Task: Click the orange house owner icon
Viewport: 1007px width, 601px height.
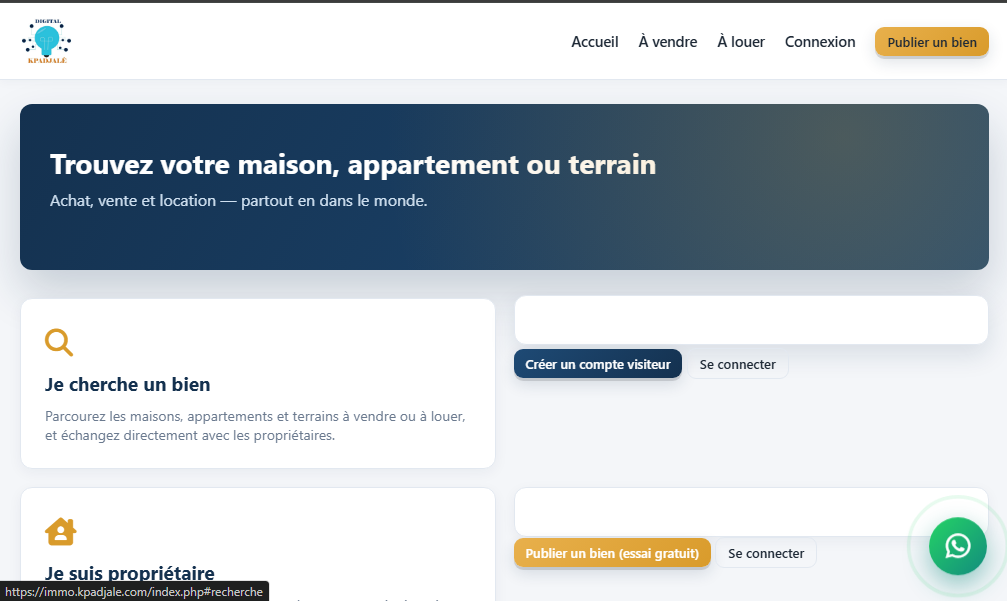Action: pyautogui.click(x=60, y=532)
